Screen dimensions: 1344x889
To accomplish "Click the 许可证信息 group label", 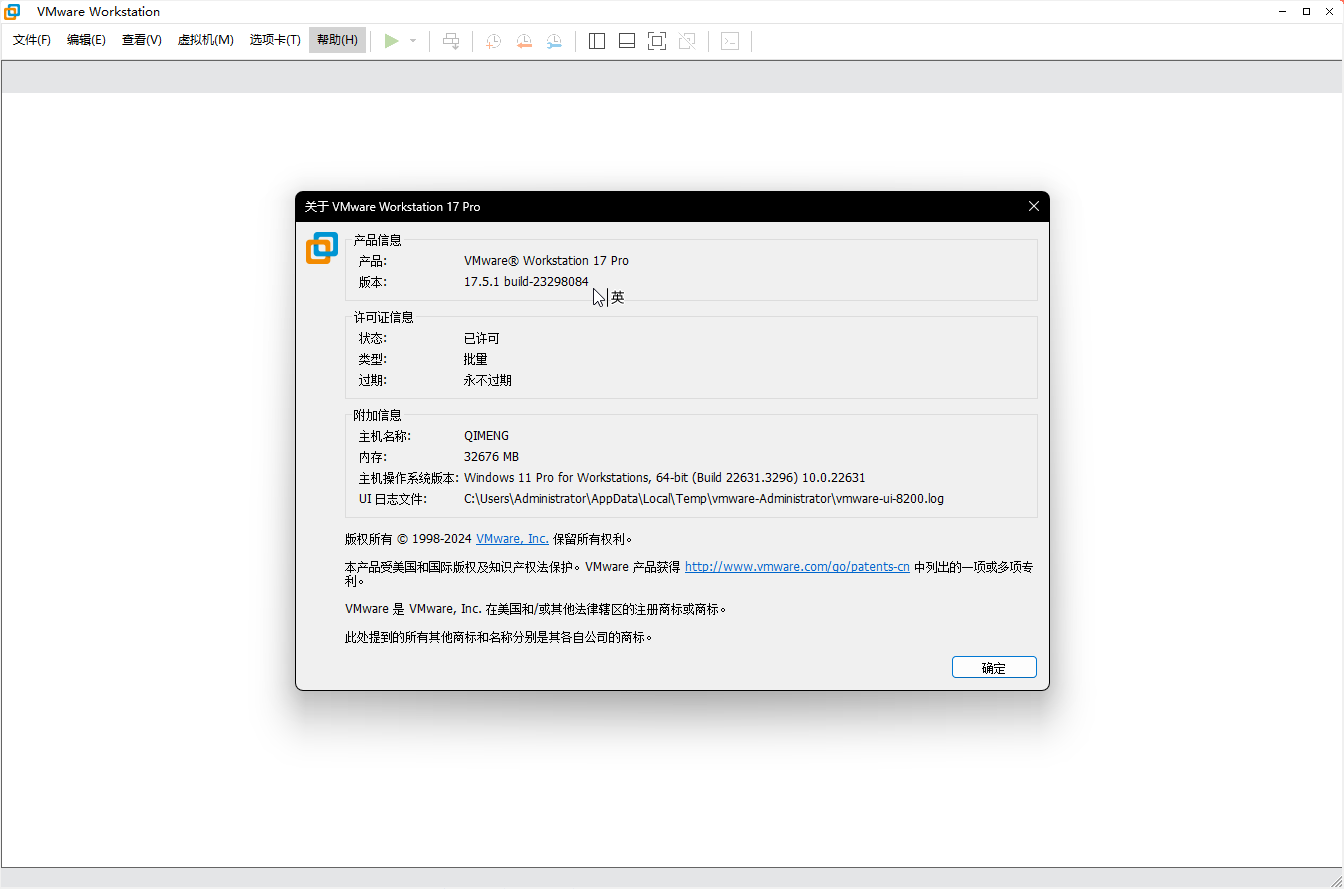I will [384, 318].
